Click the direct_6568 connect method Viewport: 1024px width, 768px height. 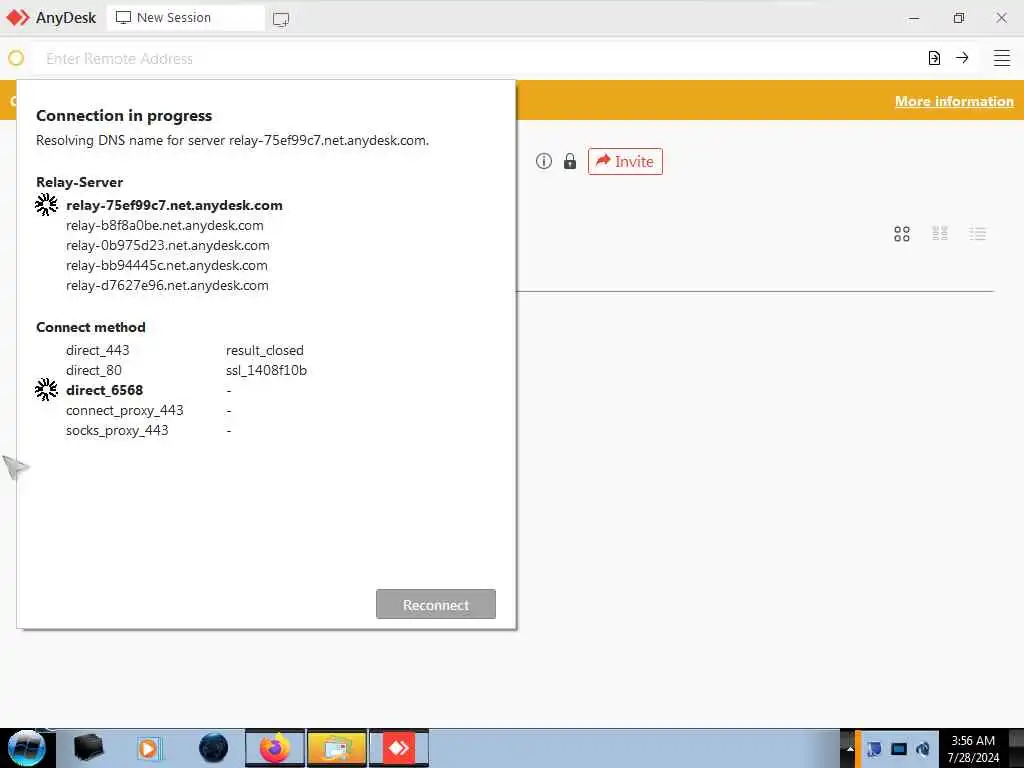(x=104, y=390)
